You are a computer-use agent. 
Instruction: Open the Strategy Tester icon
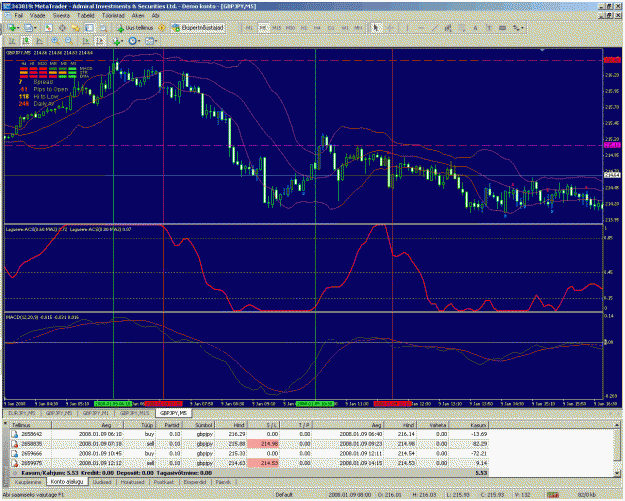click(103, 28)
